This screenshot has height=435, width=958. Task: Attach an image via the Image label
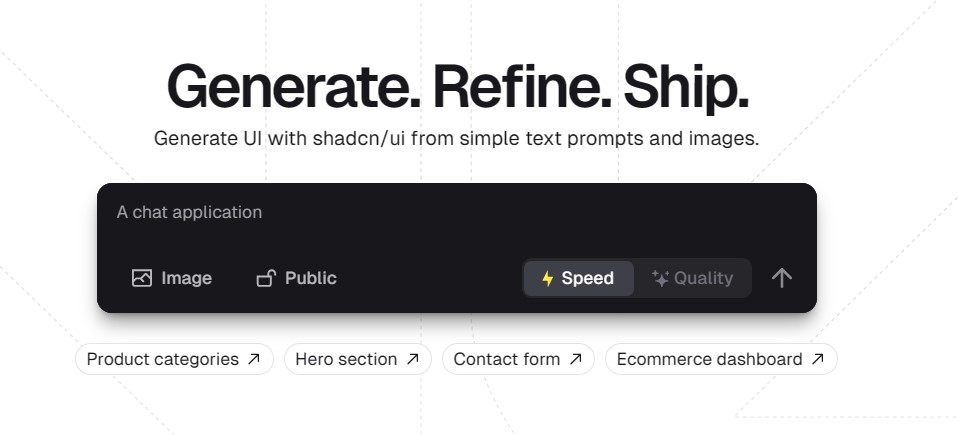pos(186,278)
